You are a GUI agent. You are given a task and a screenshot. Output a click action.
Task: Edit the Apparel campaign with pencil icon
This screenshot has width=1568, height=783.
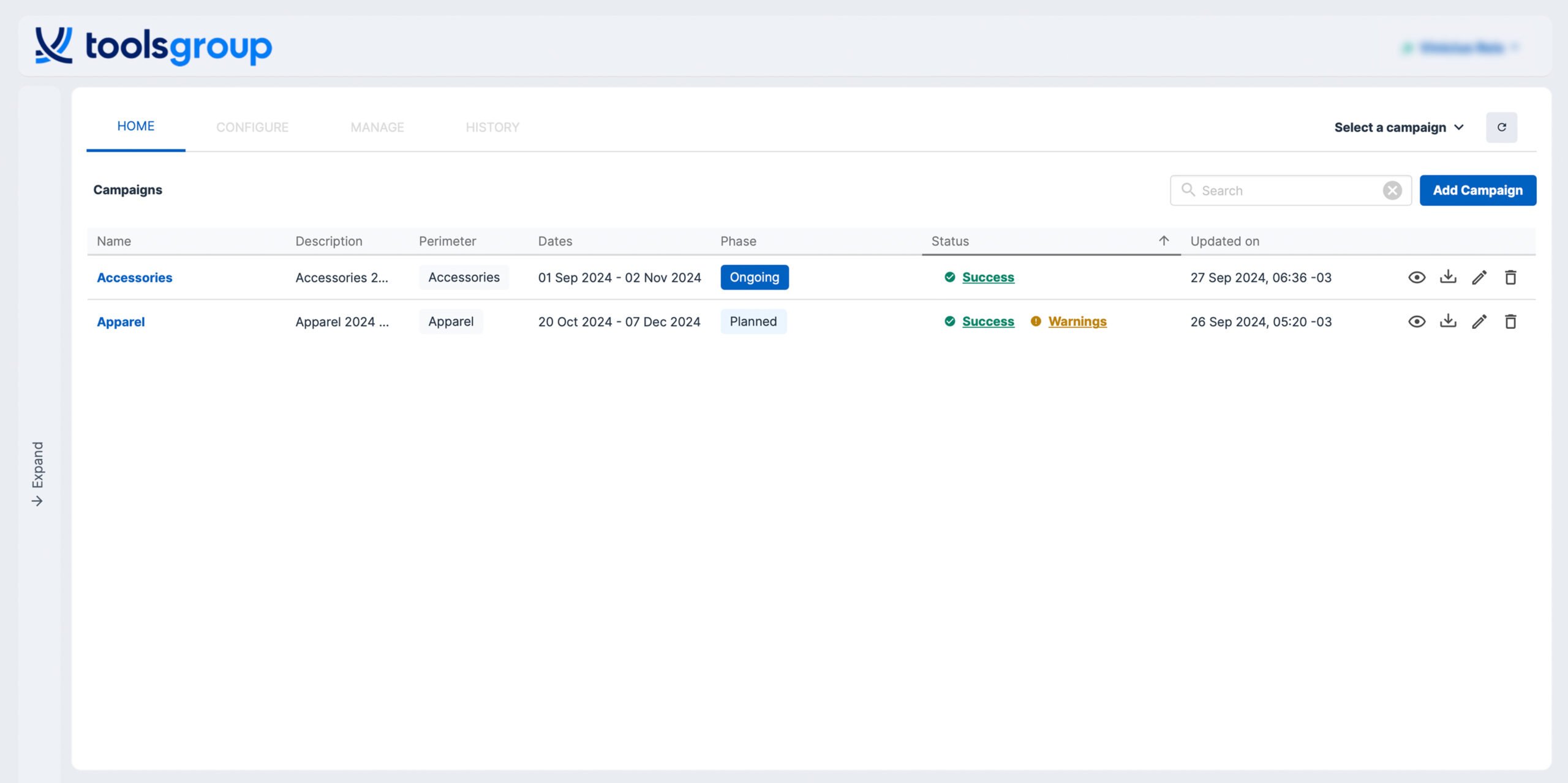[x=1479, y=321]
